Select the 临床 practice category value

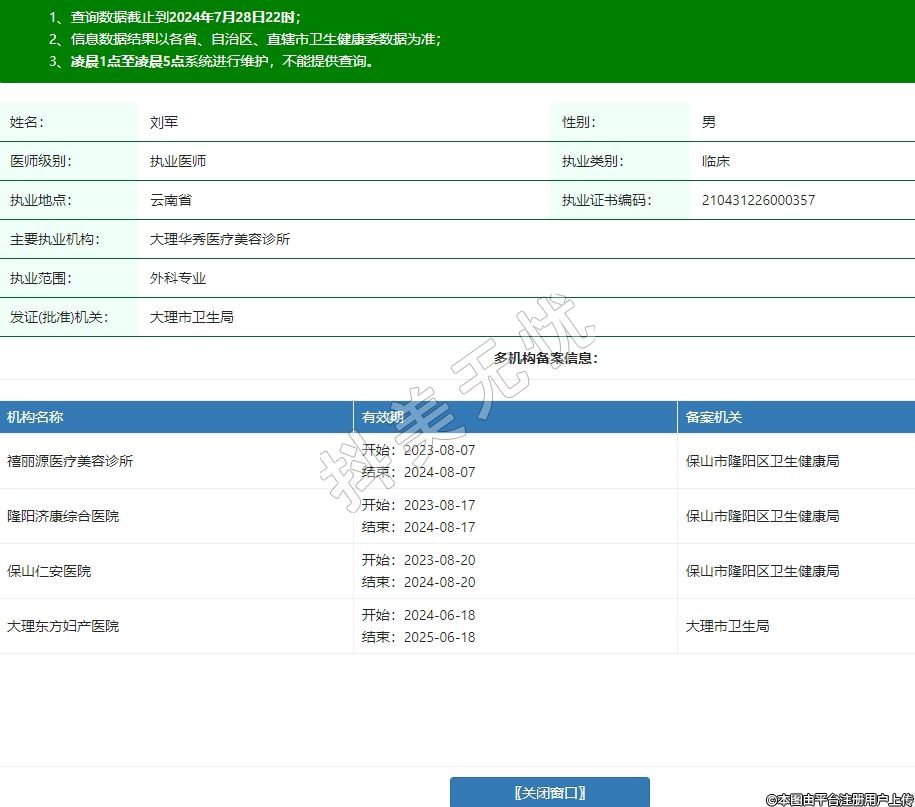tap(716, 161)
